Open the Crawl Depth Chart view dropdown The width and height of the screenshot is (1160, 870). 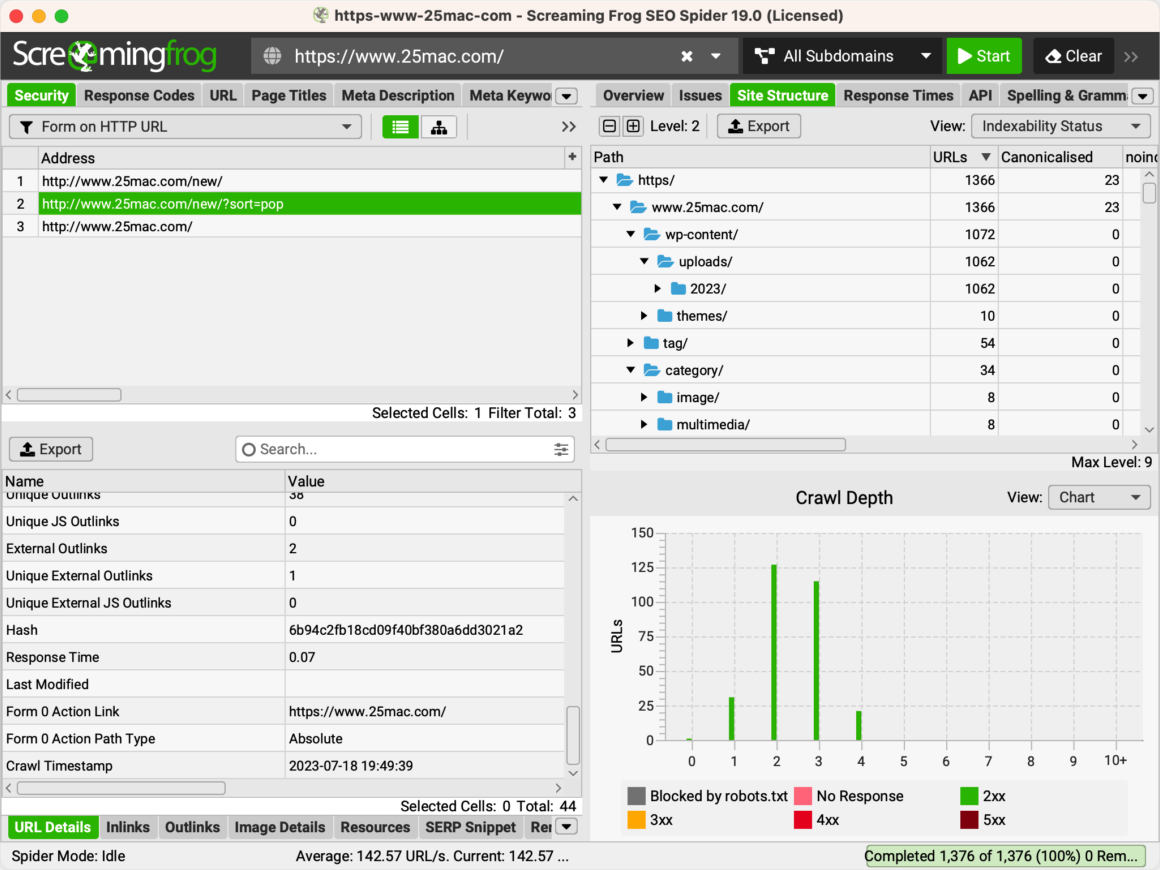coord(1099,497)
